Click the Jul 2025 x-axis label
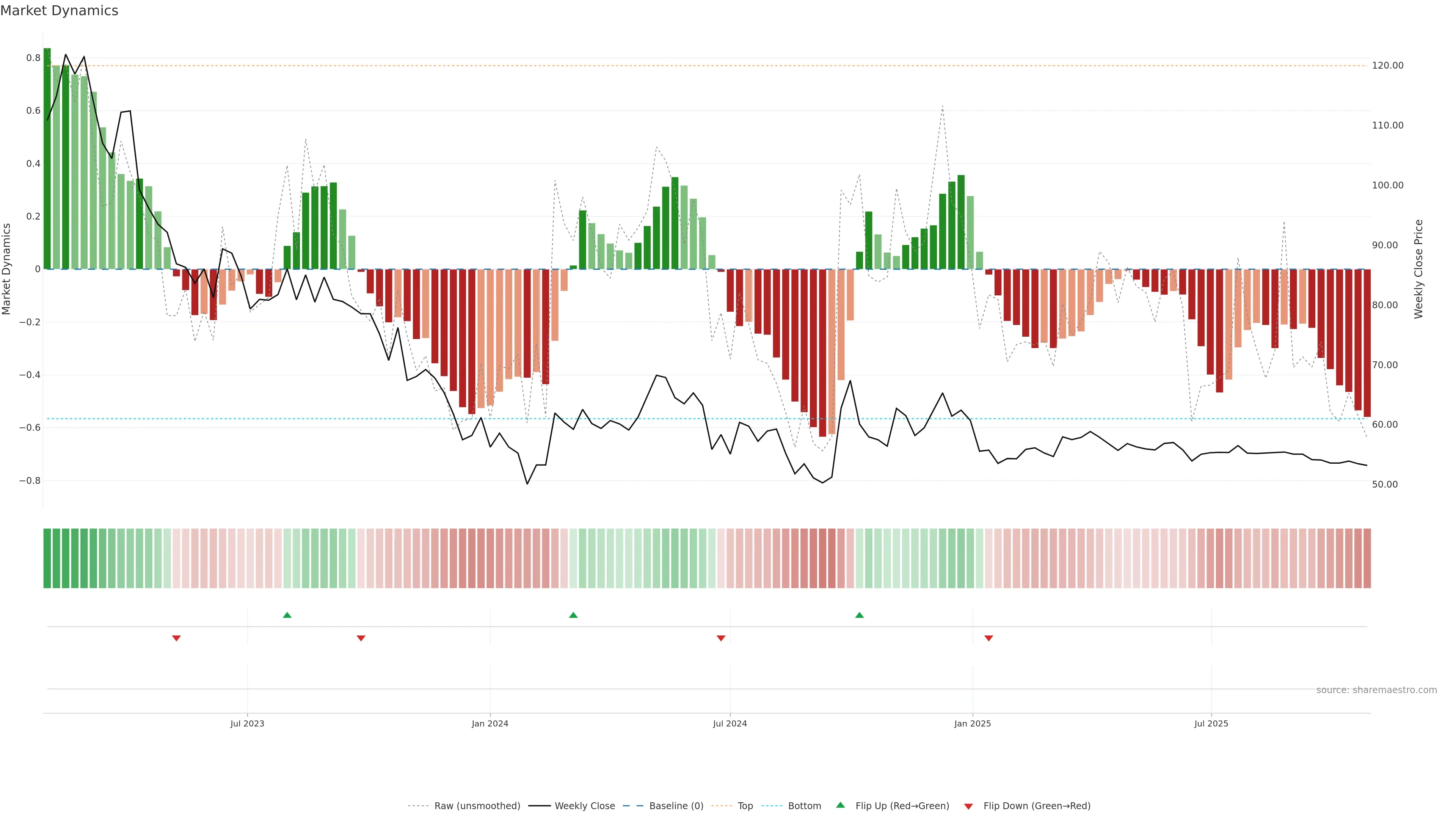1456x819 pixels. pyautogui.click(x=1211, y=723)
